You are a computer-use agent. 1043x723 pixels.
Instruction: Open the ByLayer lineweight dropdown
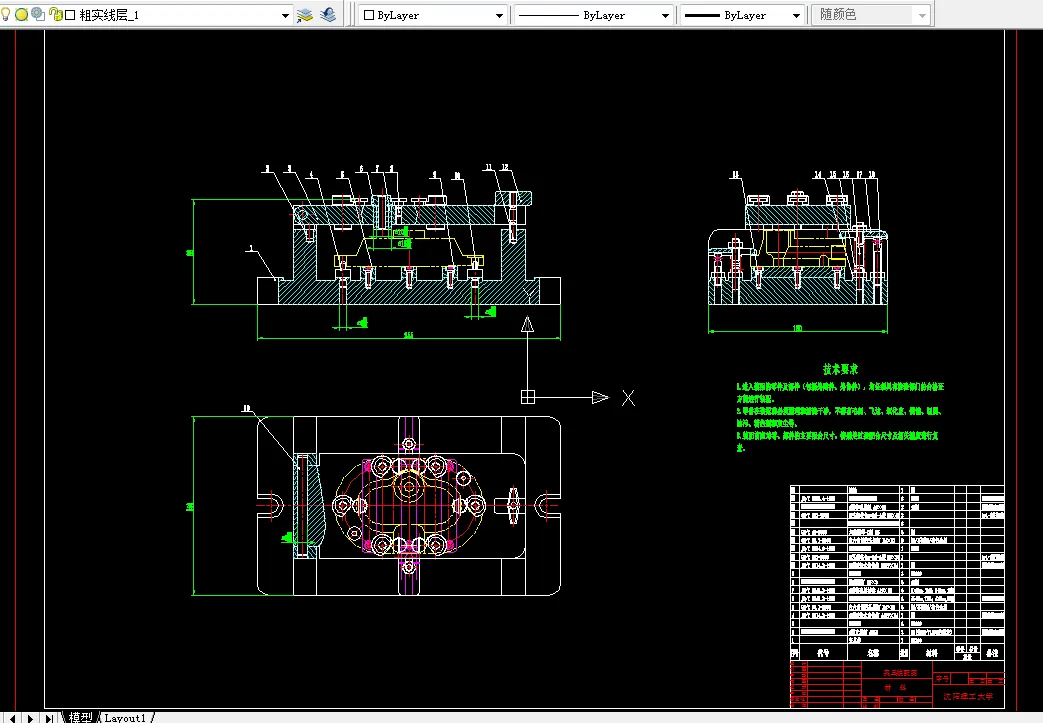pyautogui.click(x=796, y=15)
